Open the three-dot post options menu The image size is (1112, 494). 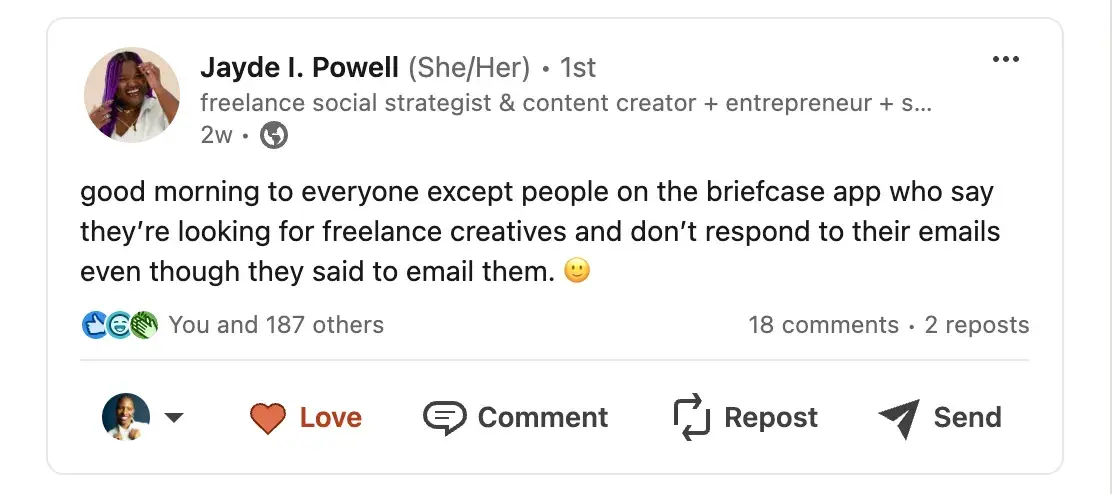pos(1004,60)
